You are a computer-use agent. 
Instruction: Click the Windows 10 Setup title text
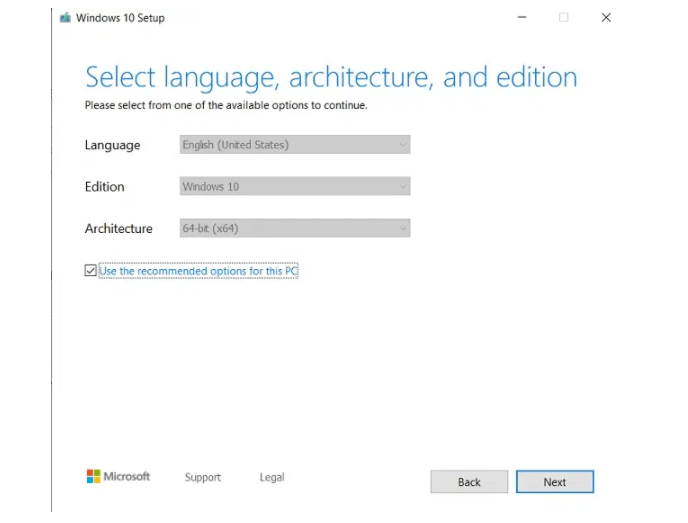120,18
